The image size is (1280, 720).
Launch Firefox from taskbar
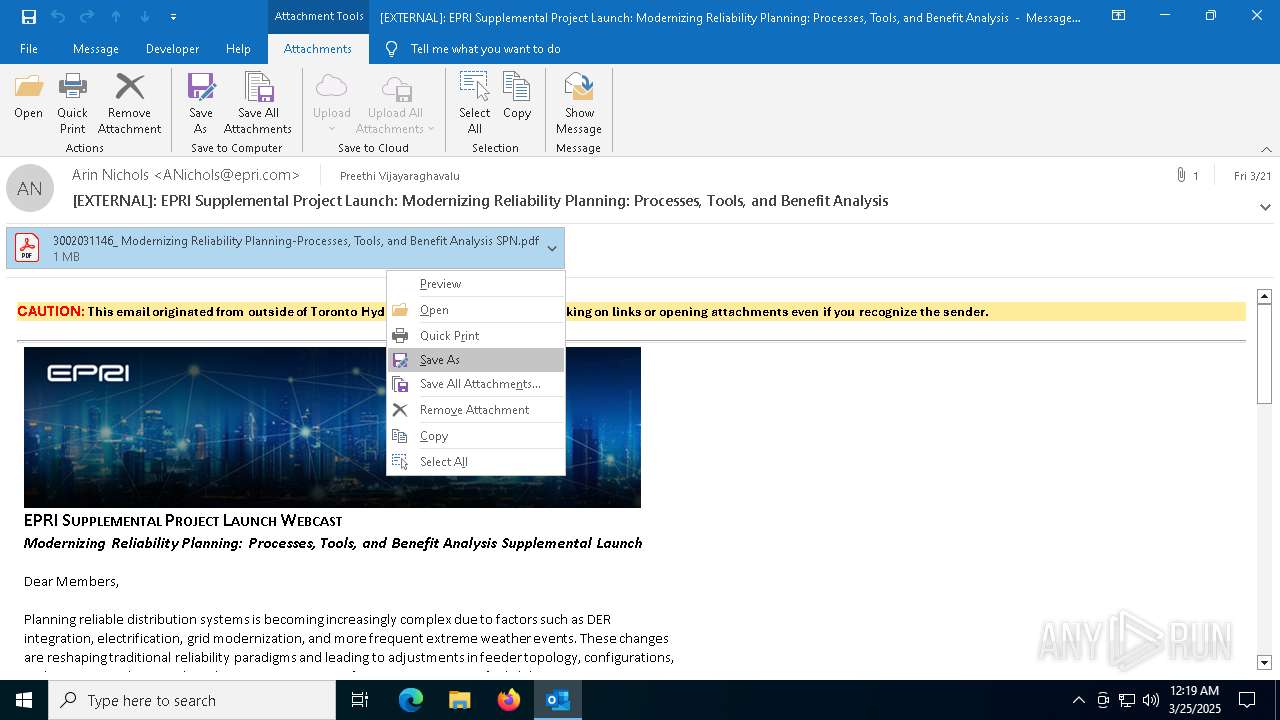pyautogui.click(x=509, y=700)
